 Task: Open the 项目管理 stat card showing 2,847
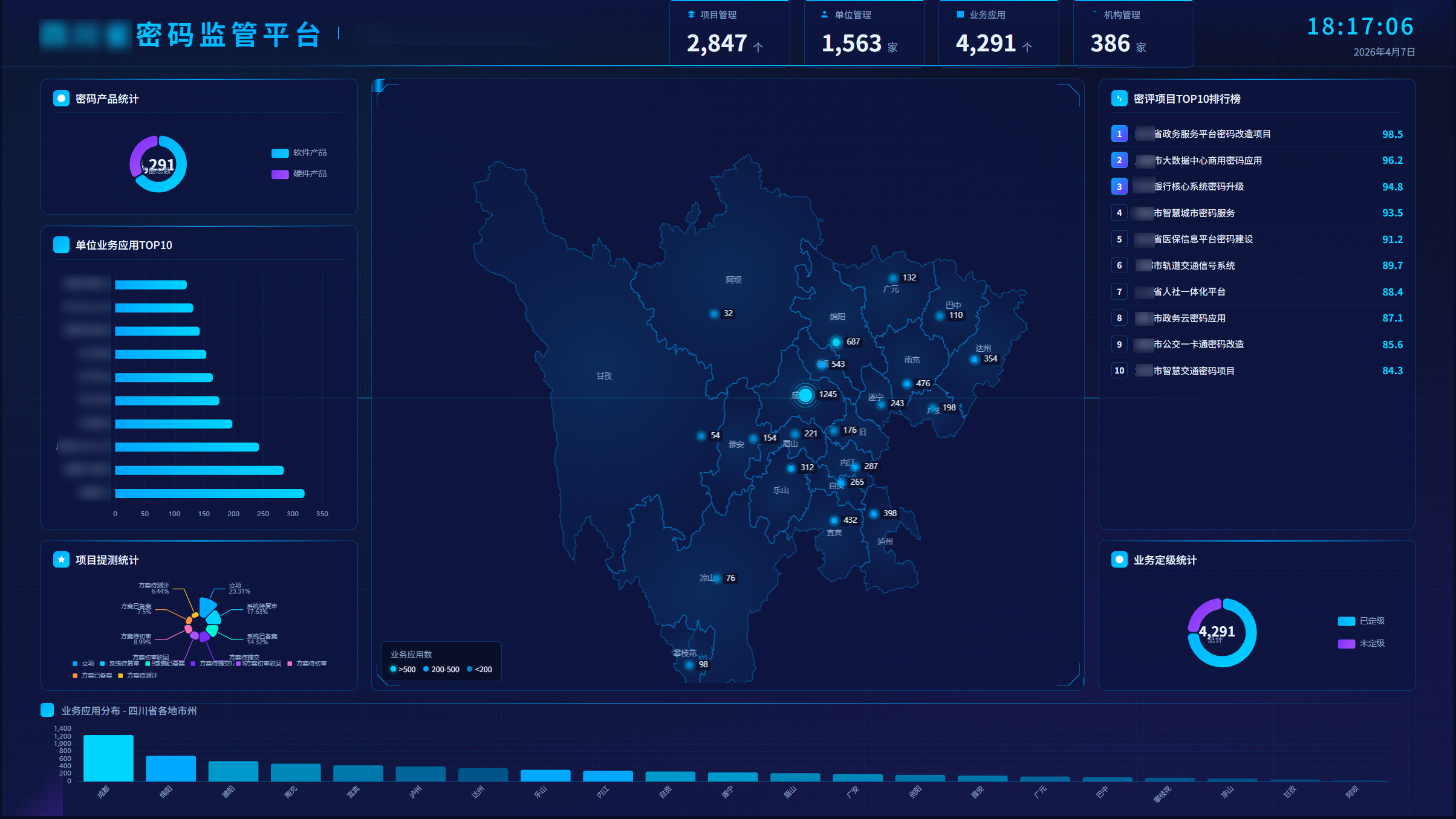pyautogui.click(x=729, y=33)
